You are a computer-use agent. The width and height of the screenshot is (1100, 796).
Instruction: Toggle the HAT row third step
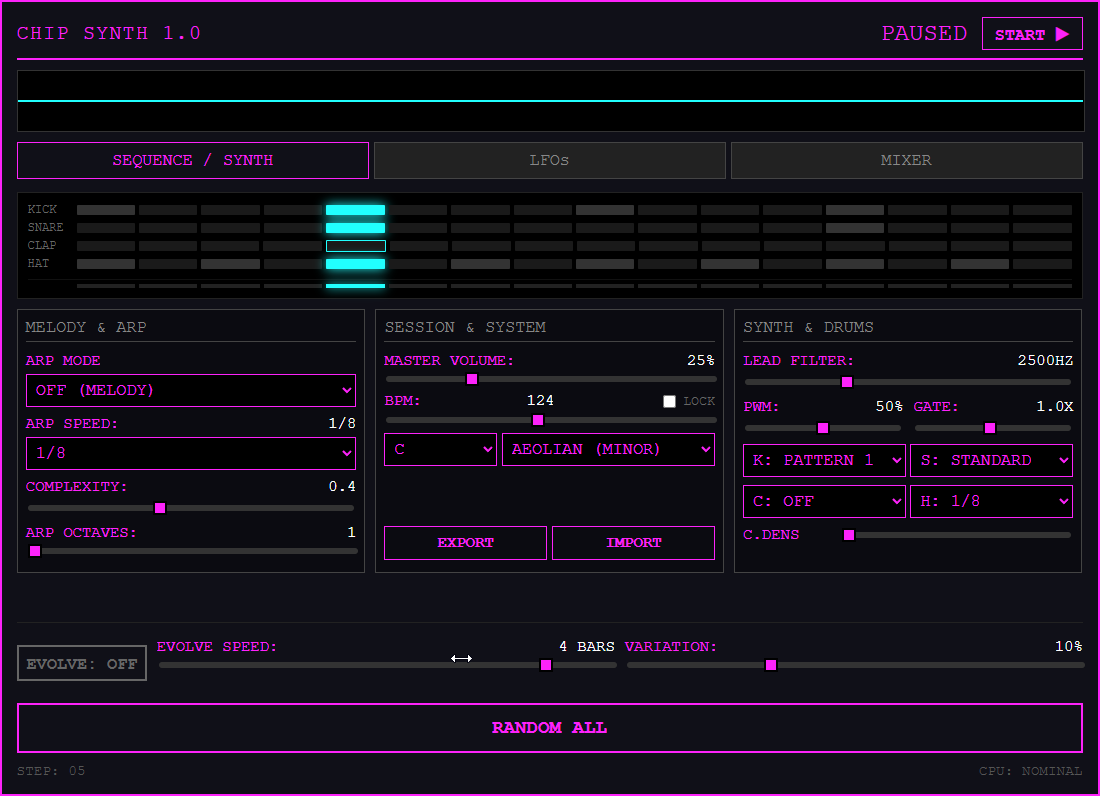tap(231, 264)
